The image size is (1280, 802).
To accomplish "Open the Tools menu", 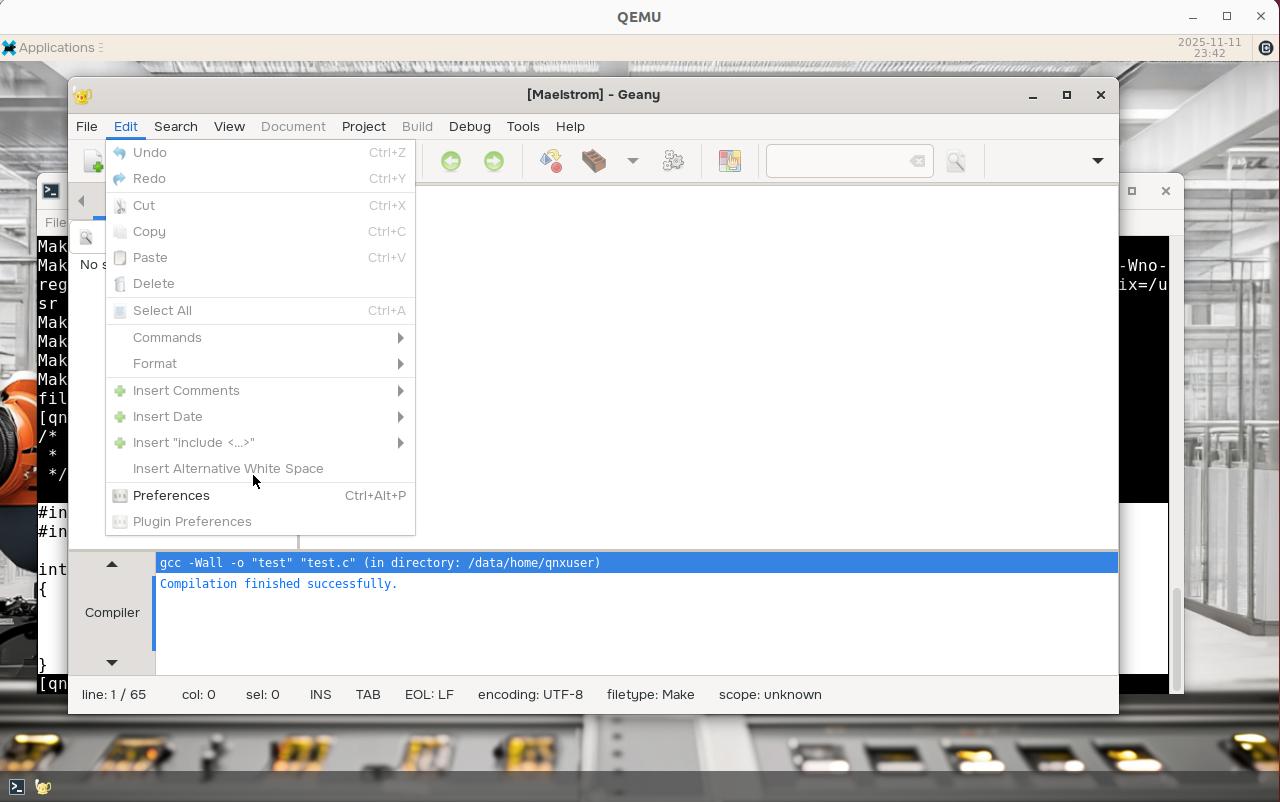I will (x=523, y=127).
